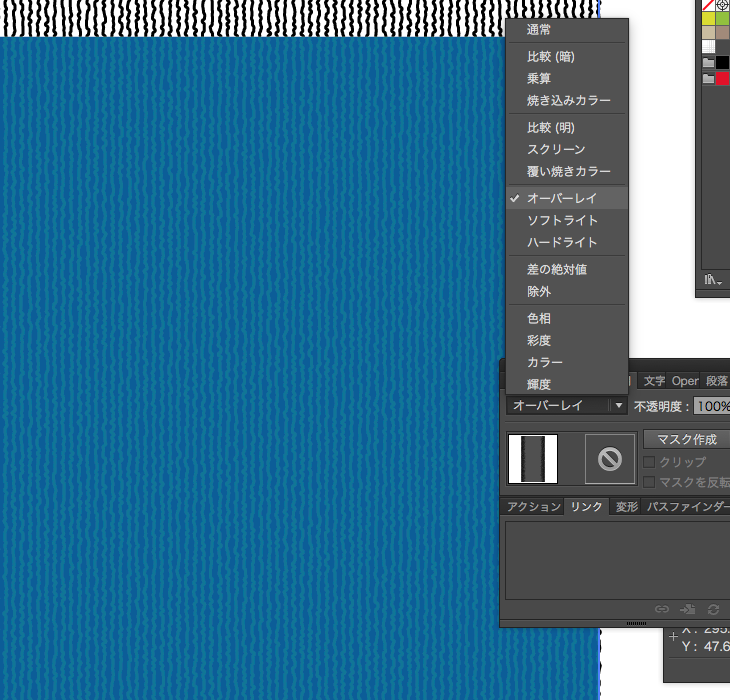Switch to the リンク tab

tap(587, 506)
